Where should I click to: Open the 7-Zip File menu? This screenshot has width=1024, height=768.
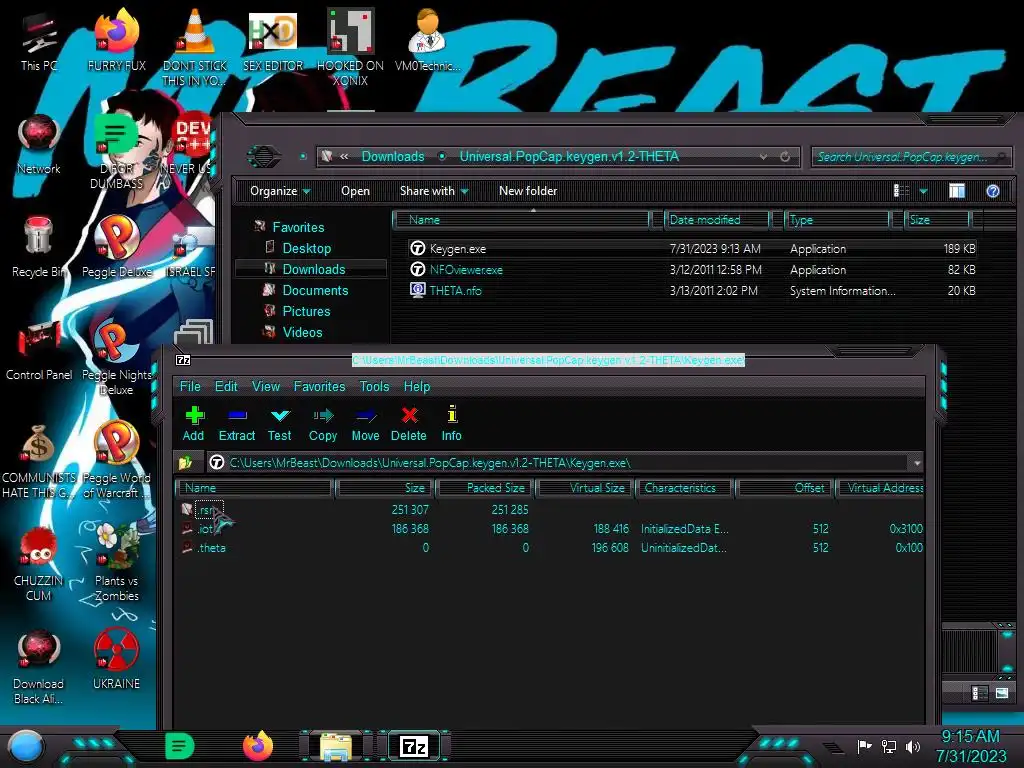(x=190, y=386)
